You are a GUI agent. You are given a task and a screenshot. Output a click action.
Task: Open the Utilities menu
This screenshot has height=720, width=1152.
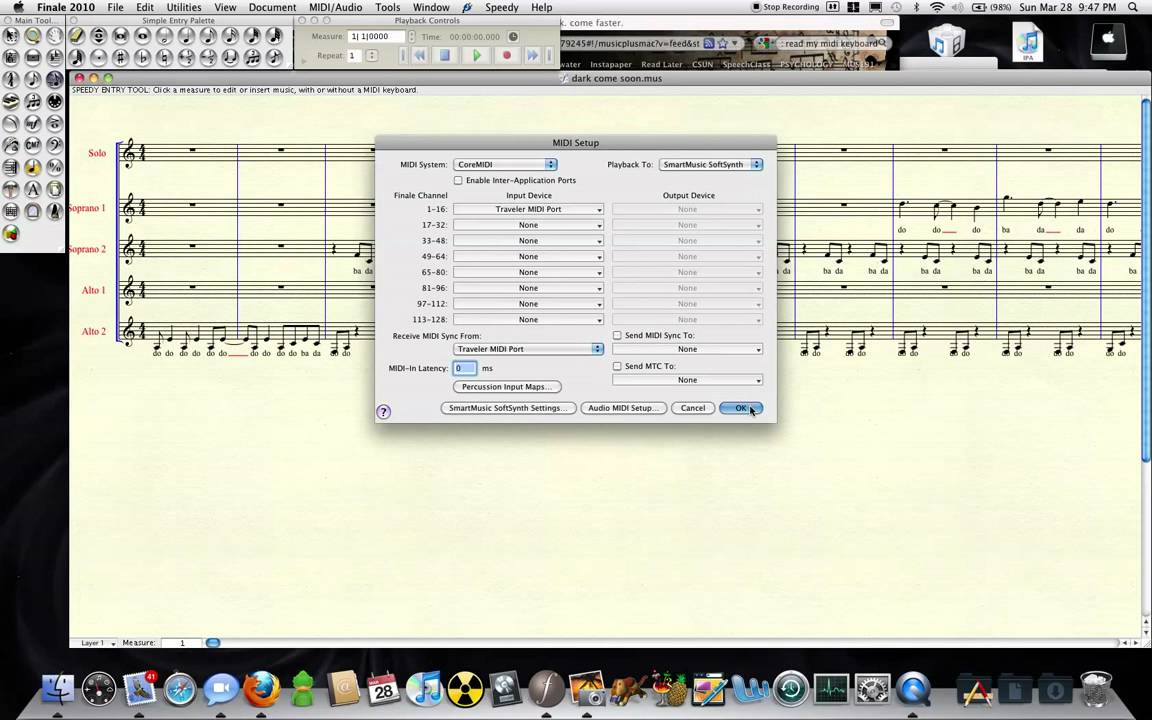click(x=184, y=7)
